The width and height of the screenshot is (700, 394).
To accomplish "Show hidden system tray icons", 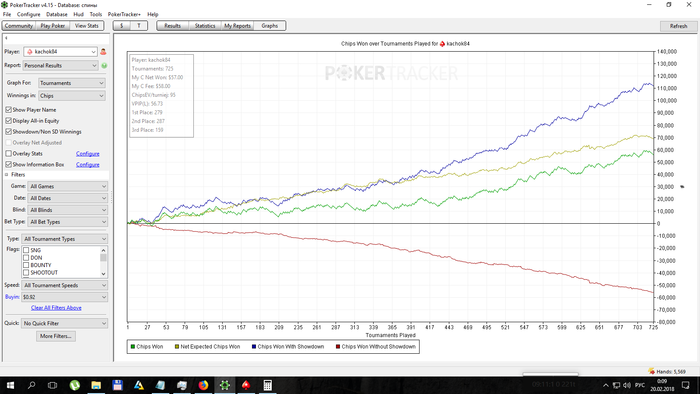I will tap(606, 386).
